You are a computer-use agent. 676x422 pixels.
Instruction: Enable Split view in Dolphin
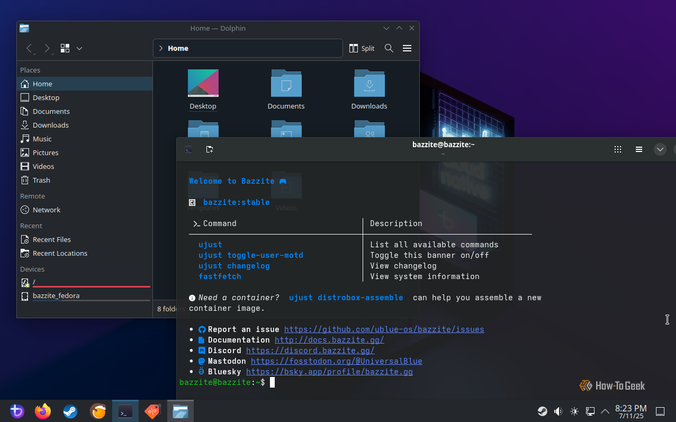[362, 48]
